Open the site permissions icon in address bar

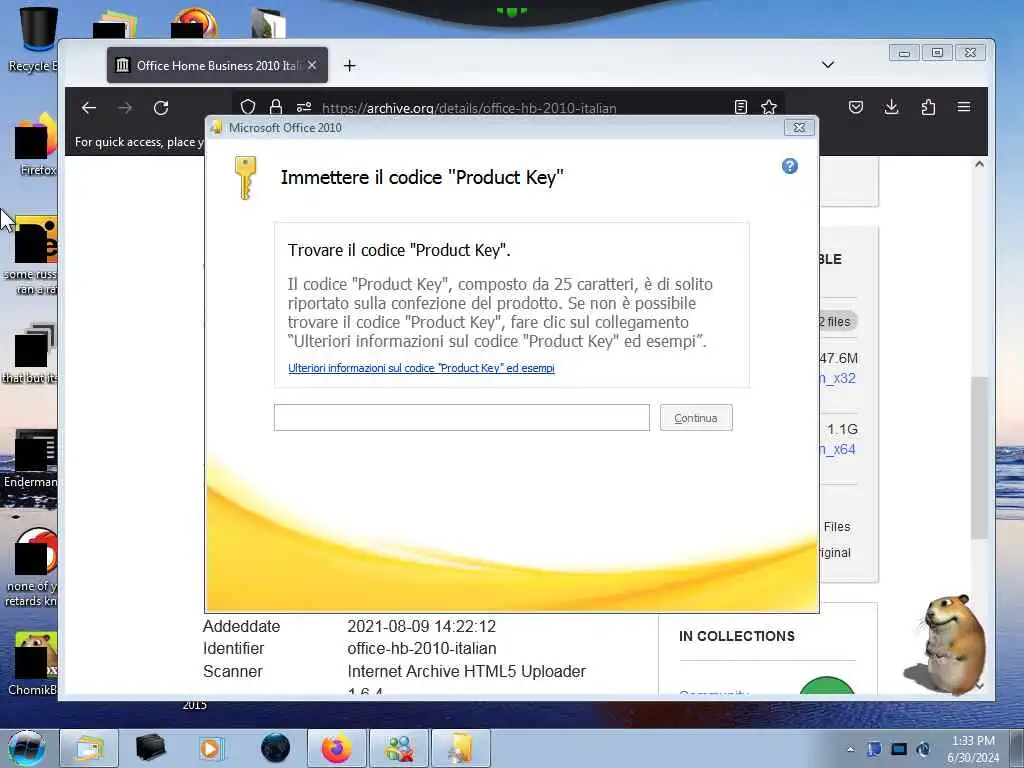(x=304, y=107)
